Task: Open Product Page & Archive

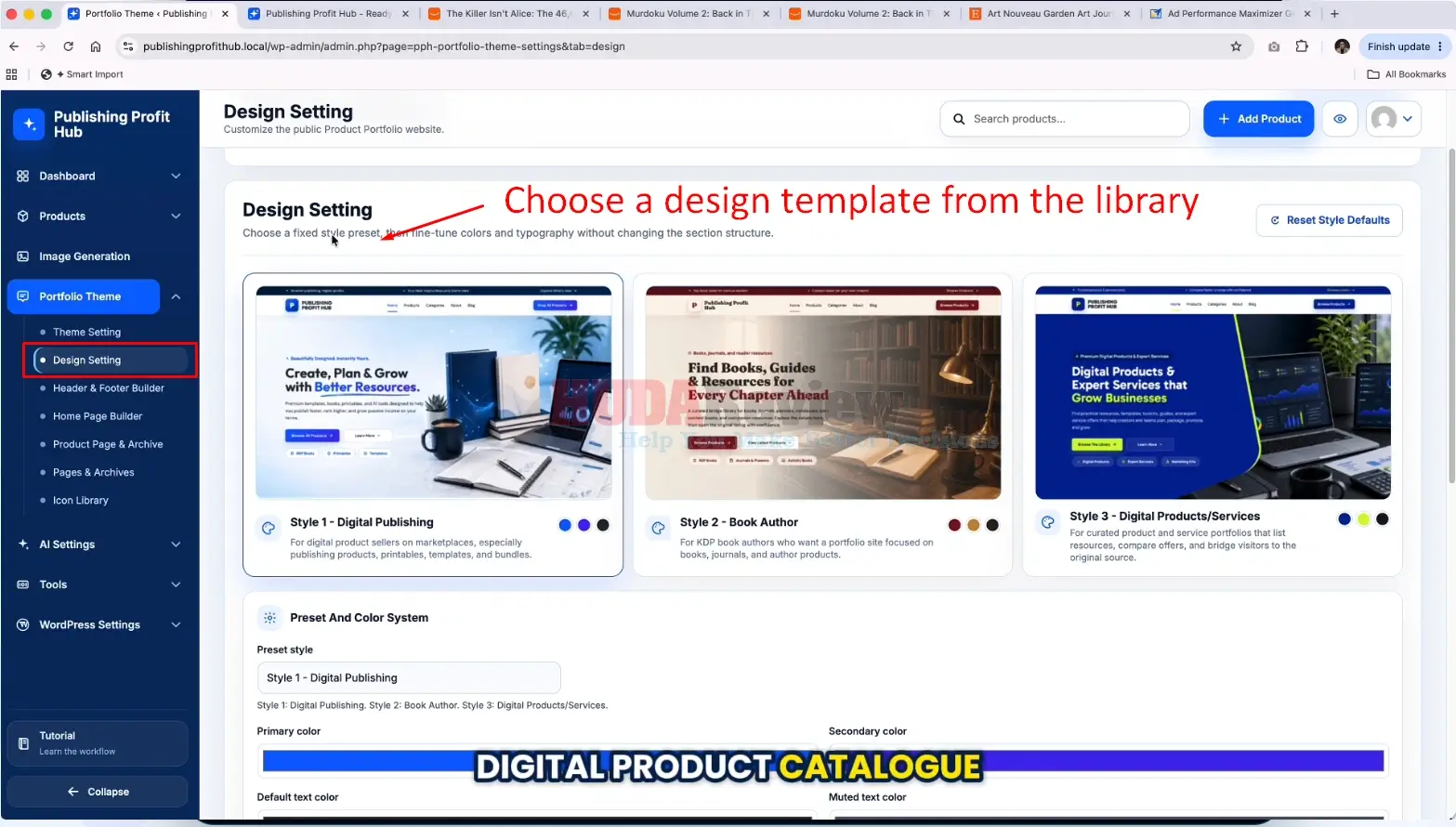Action: [x=108, y=444]
